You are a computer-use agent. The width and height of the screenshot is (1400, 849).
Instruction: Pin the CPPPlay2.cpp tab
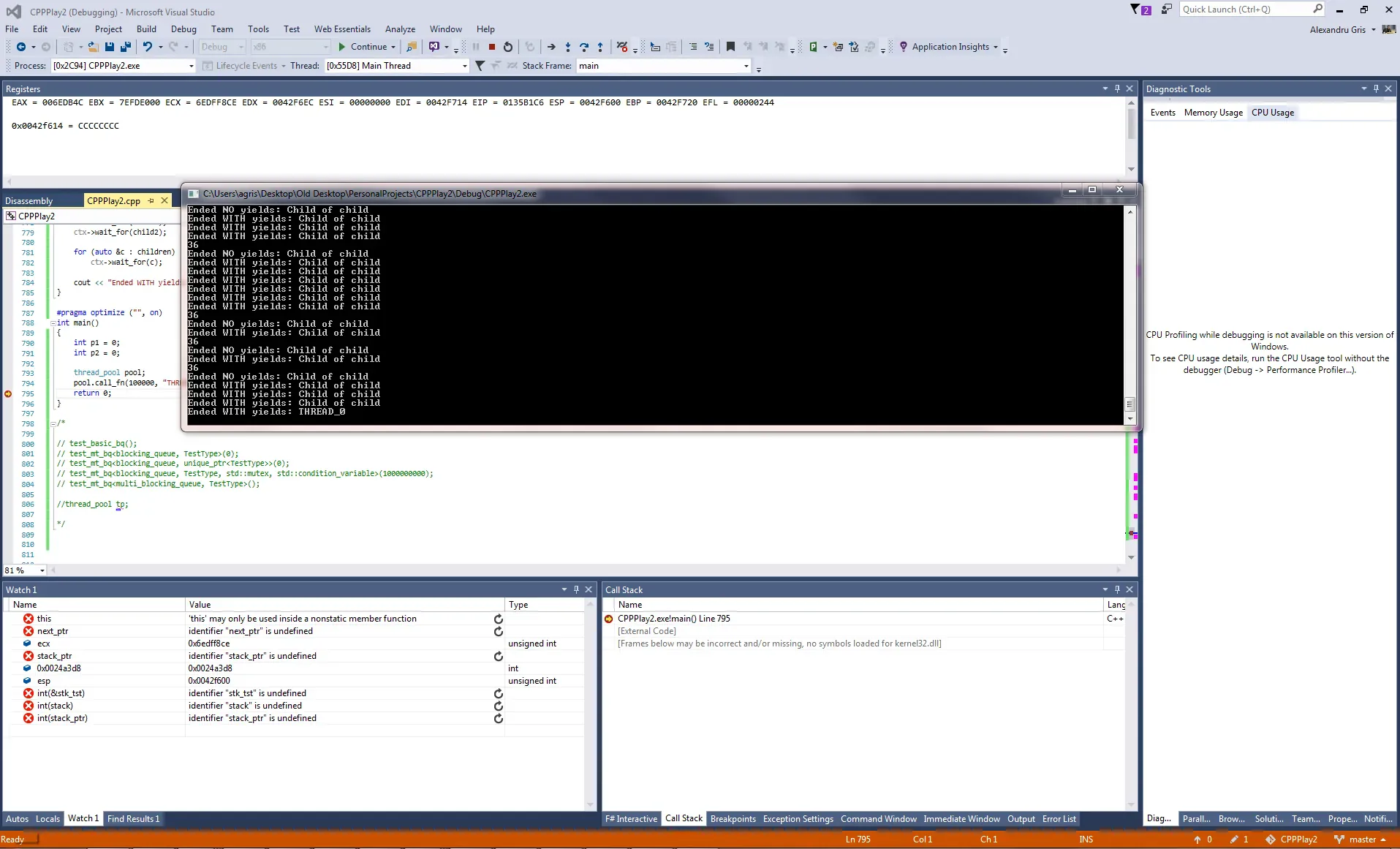[x=151, y=200]
